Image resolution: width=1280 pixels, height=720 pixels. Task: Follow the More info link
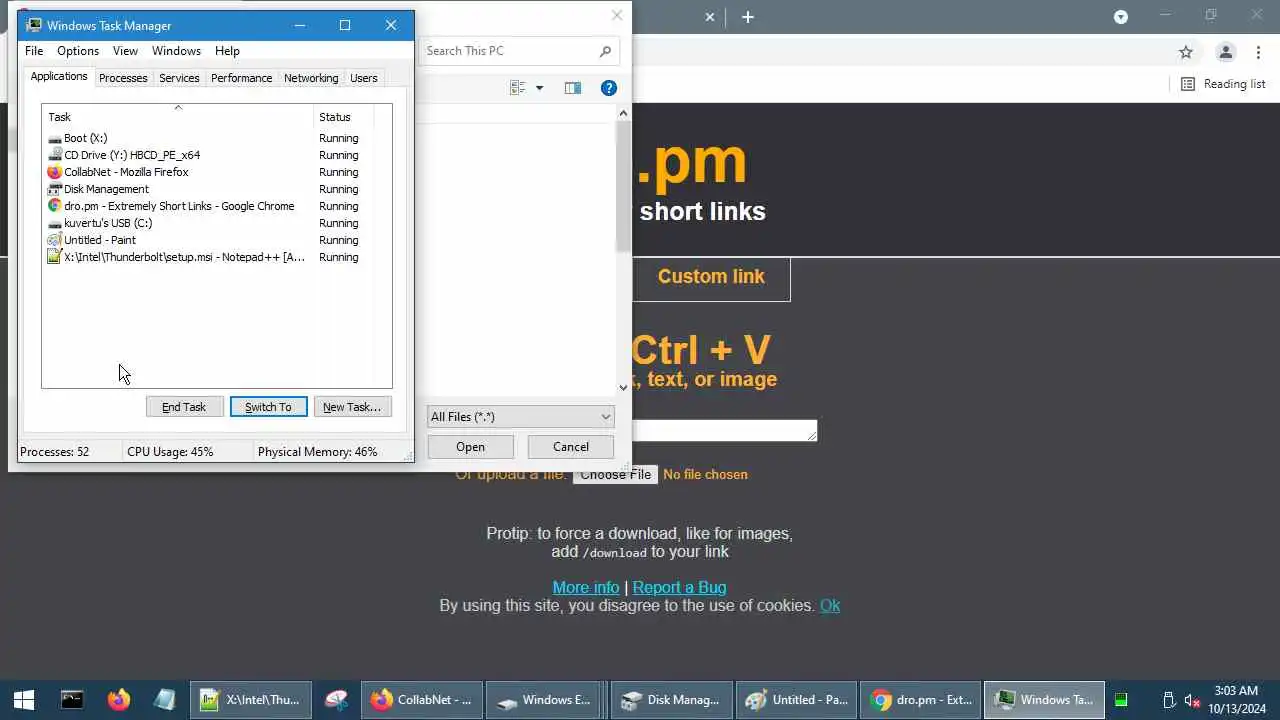pos(586,587)
